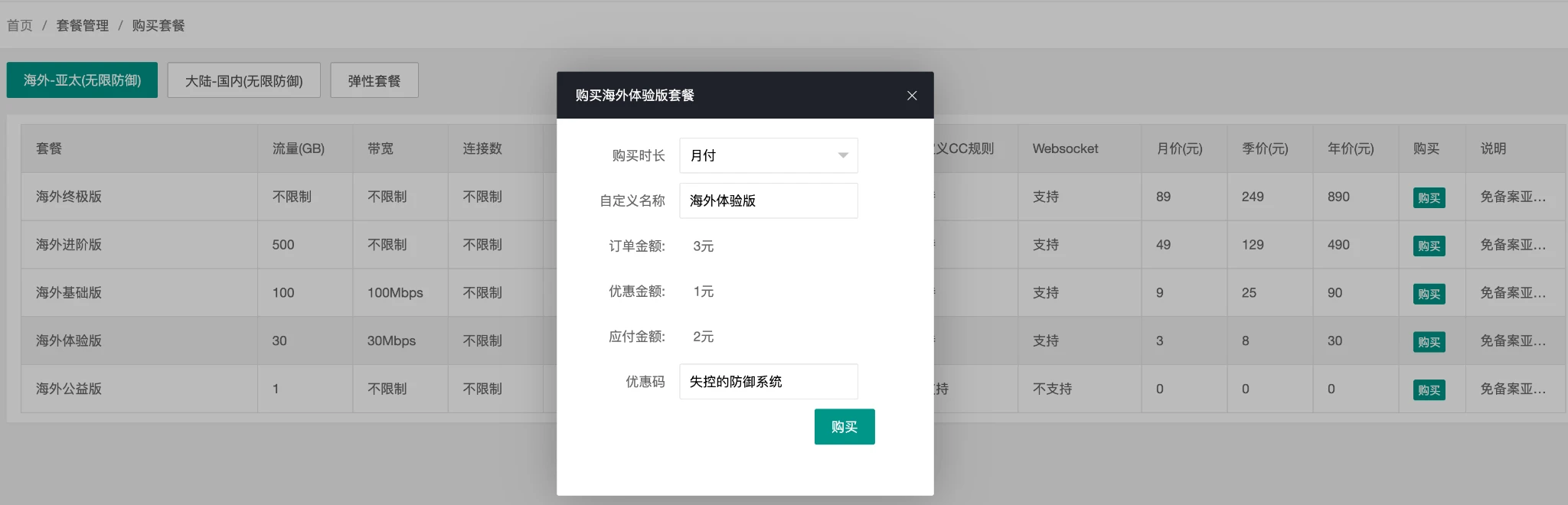The height and width of the screenshot is (505, 1568).
Task: Switch to the 大陆-国内(无限防御) tab
Action: (x=243, y=80)
